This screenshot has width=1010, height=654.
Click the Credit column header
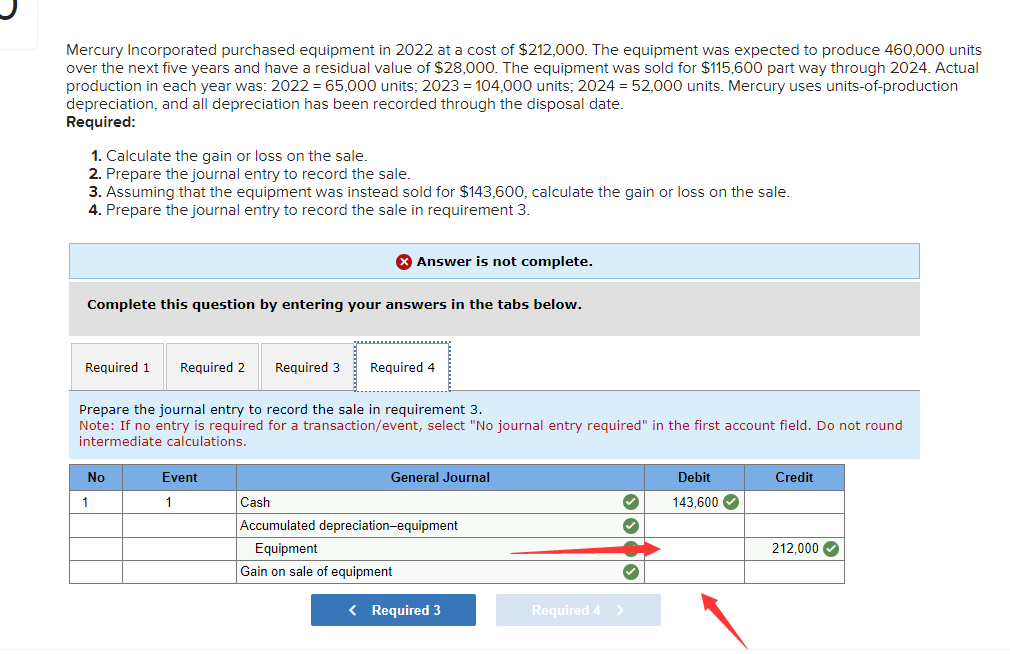[794, 477]
